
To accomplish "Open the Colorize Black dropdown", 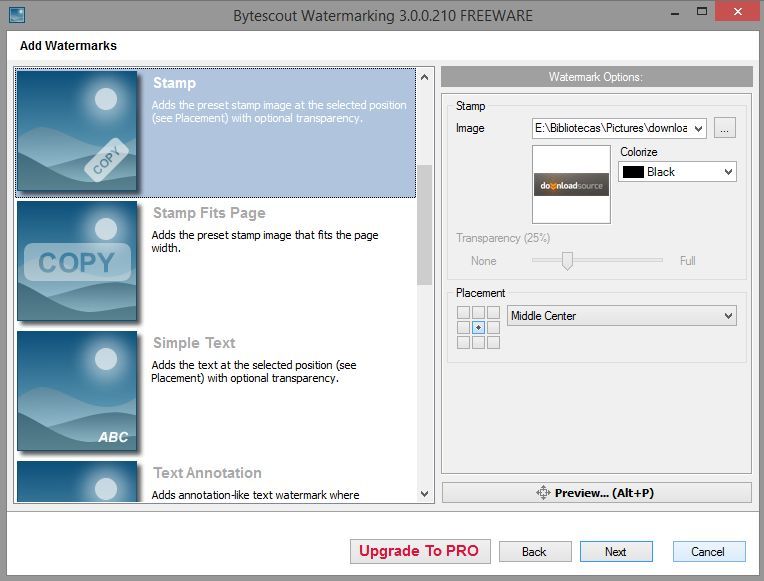I will (x=677, y=172).
